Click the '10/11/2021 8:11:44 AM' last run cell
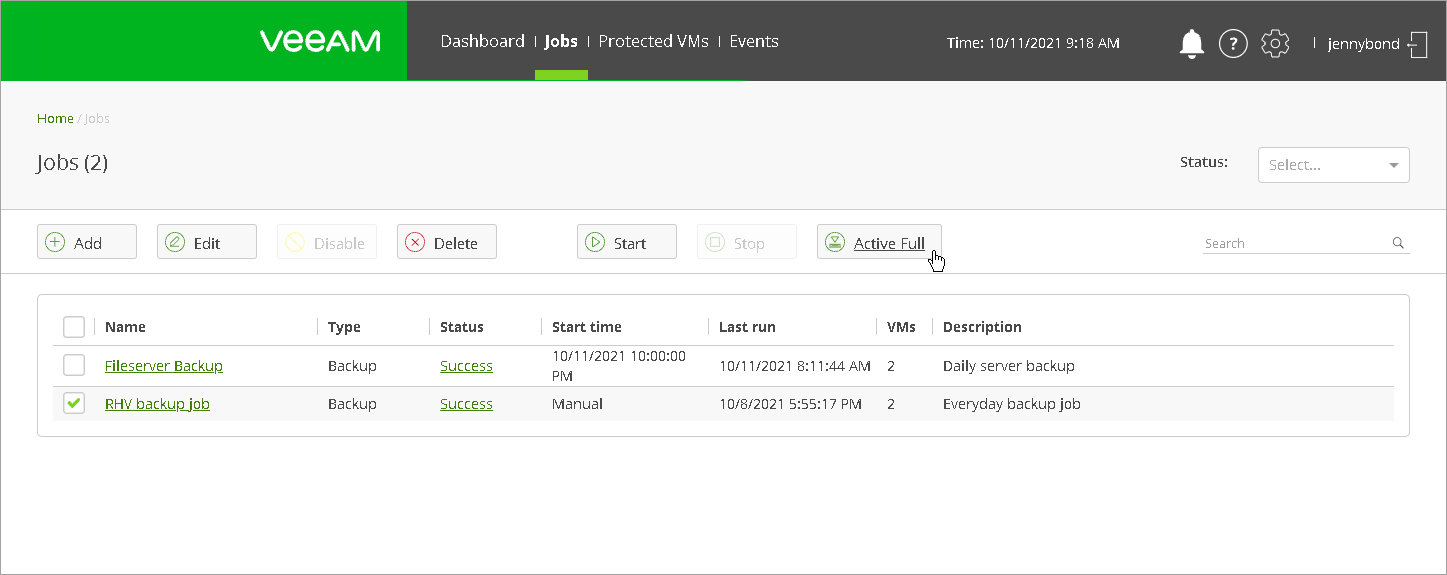The height and width of the screenshot is (575, 1447). pos(795,366)
